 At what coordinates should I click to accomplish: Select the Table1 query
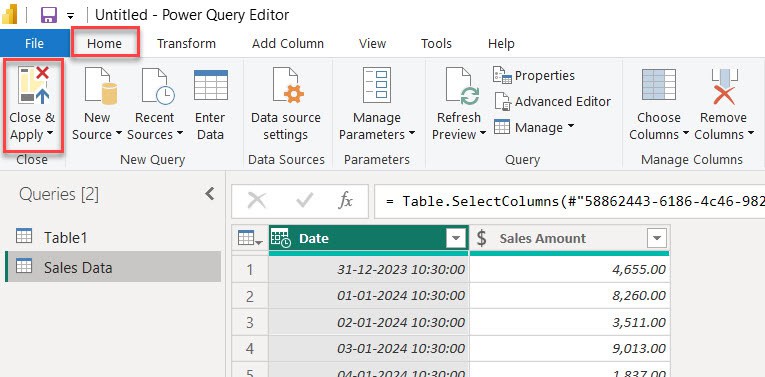pos(113,238)
